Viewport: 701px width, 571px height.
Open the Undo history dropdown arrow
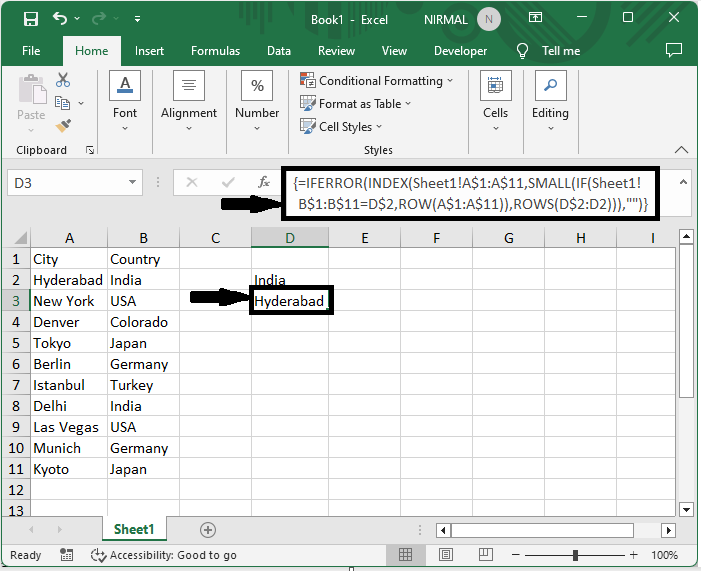tap(77, 19)
